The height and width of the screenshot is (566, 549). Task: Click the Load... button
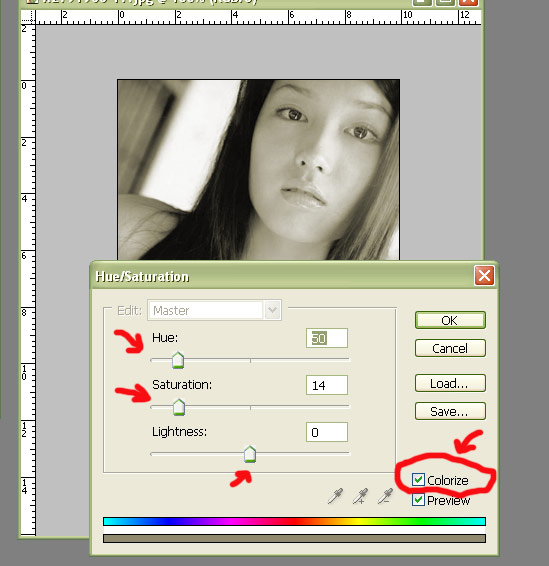pos(450,383)
